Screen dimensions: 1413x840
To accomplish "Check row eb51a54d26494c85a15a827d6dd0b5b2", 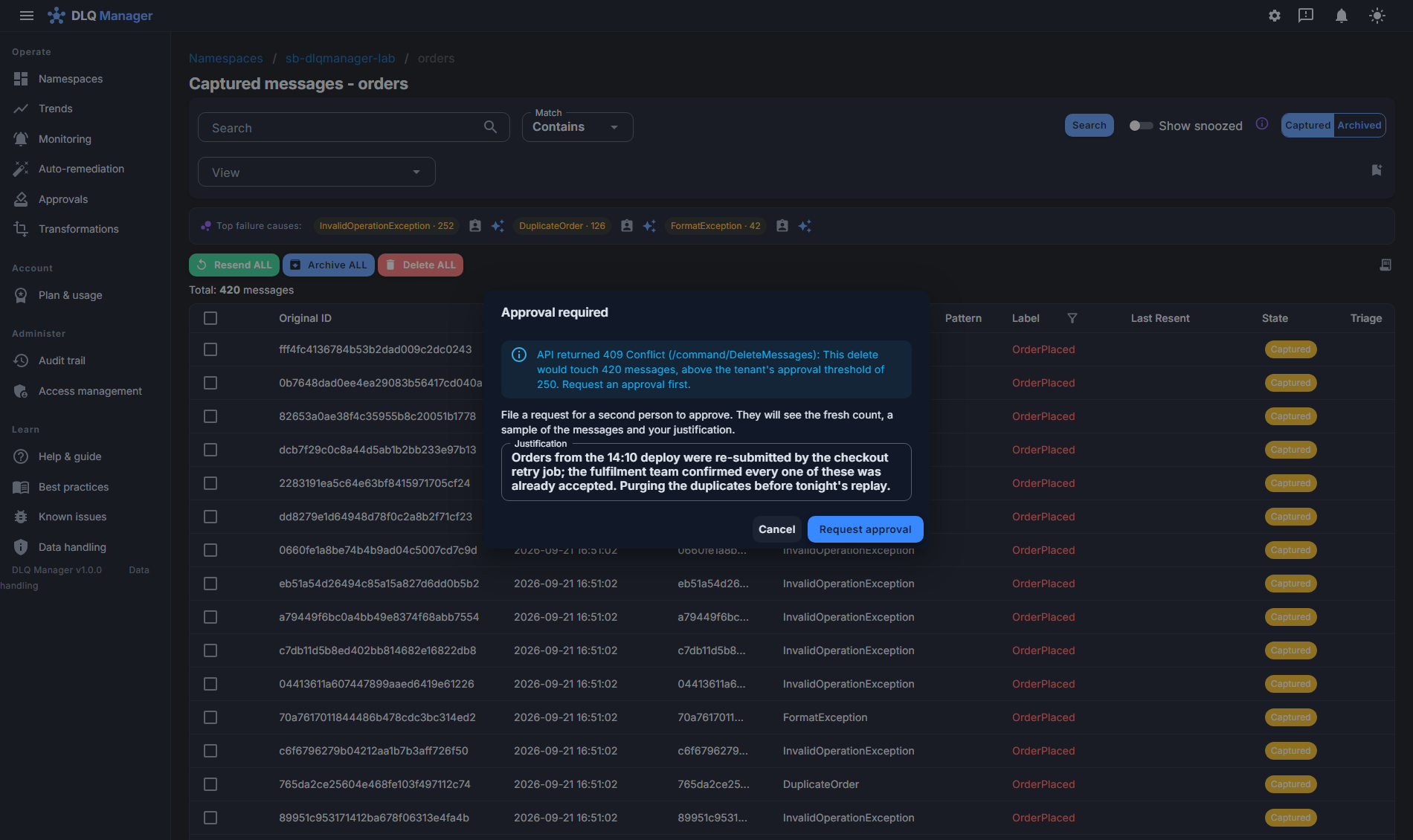I will (x=210, y=584).
